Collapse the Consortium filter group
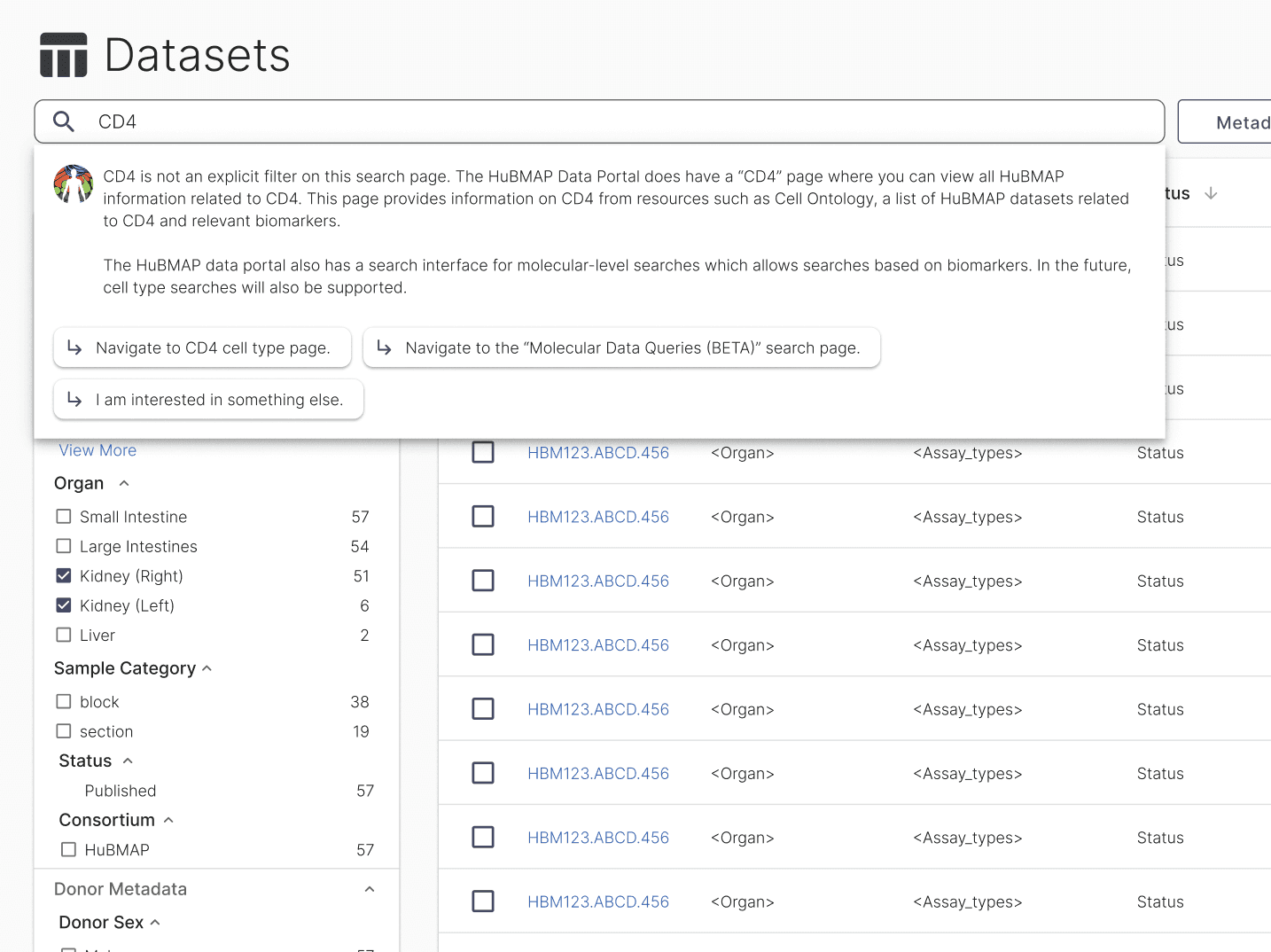Screen dimensions: 1271x952 point(168,820)
